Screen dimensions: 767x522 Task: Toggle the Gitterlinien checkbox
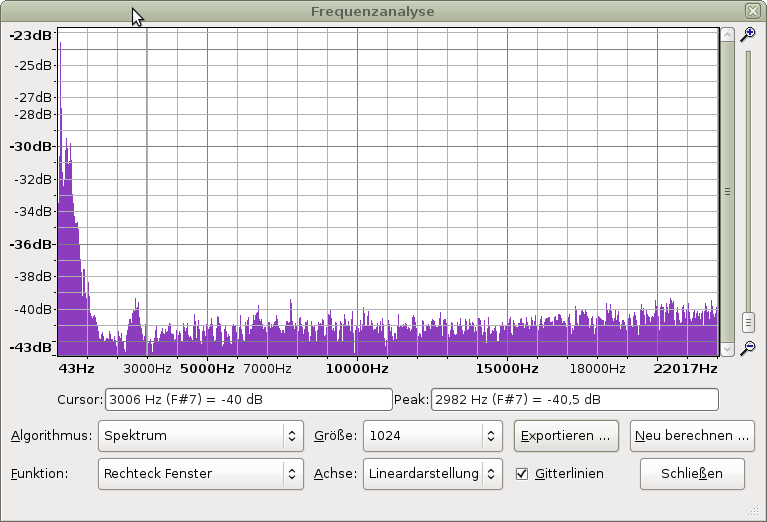[521, 473]
